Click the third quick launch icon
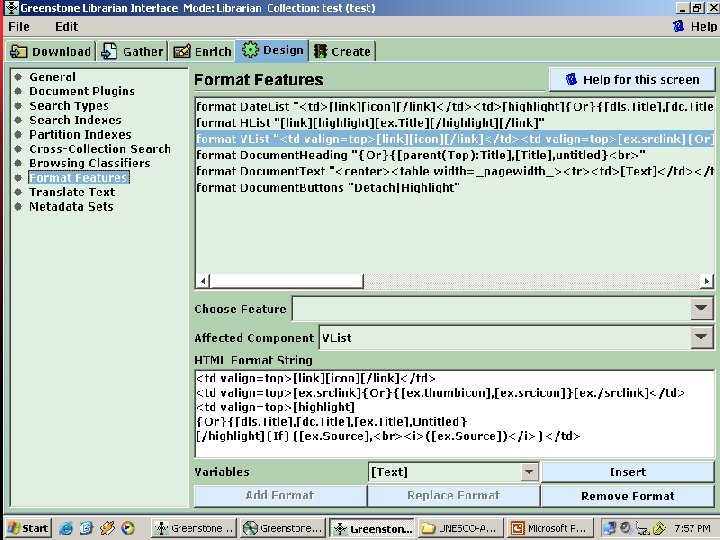The image size is (720, 540). (107, 529)
